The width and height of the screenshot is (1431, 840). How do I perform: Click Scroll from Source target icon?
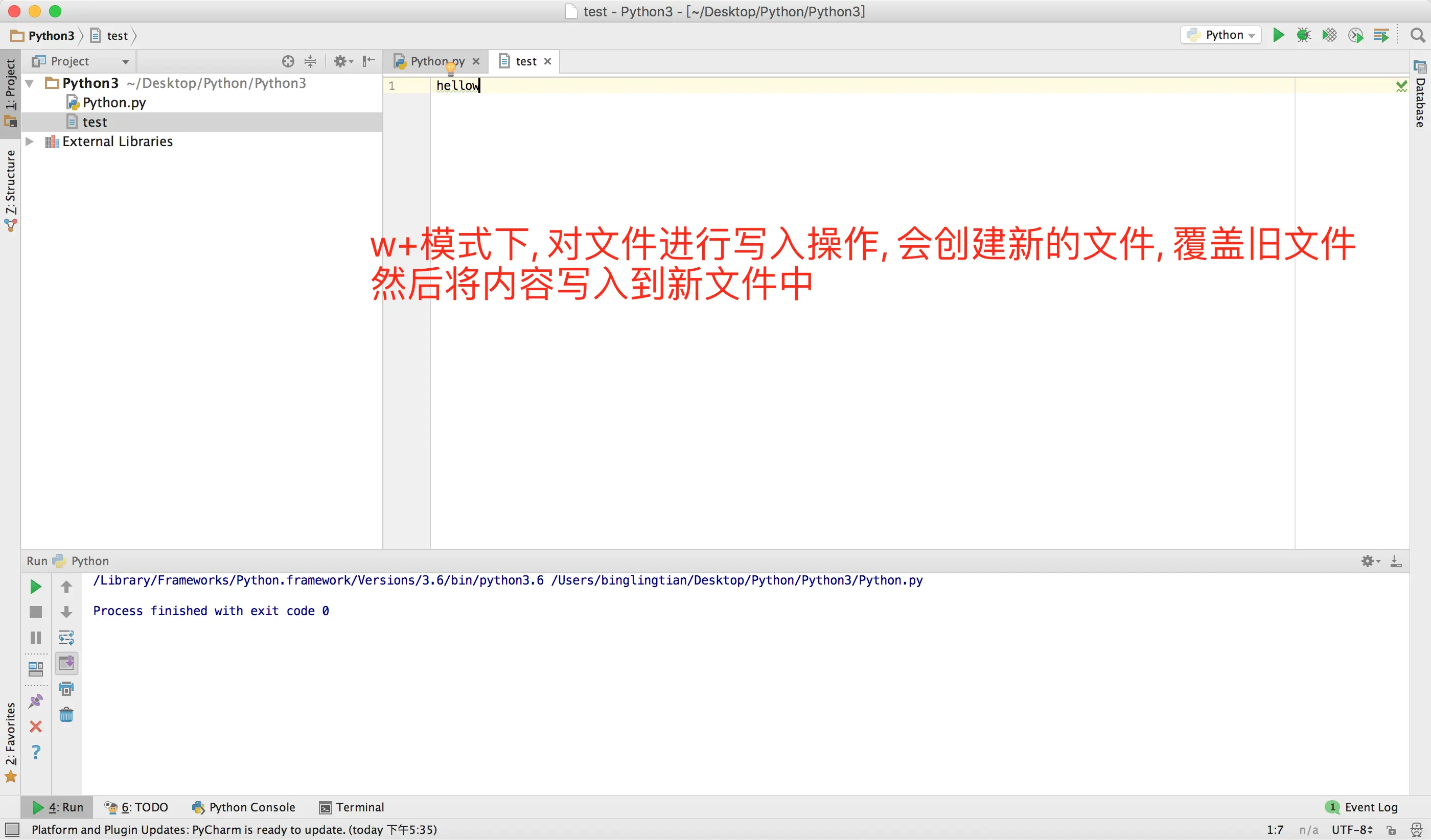click(x=288, y=61)
